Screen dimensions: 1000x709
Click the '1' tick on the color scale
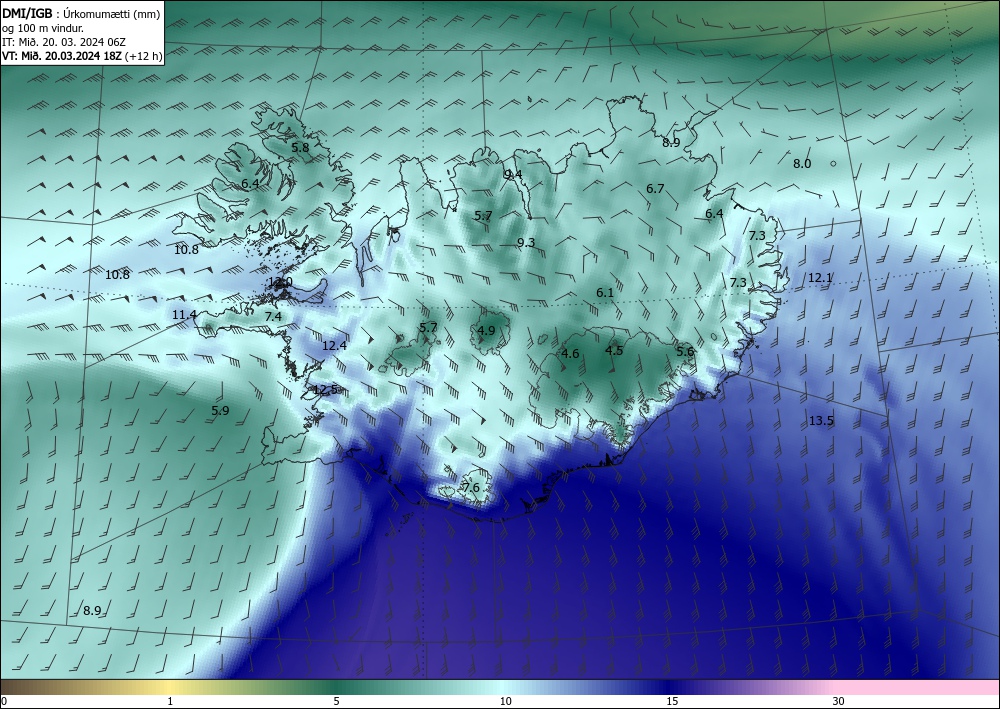click(170, 701)
